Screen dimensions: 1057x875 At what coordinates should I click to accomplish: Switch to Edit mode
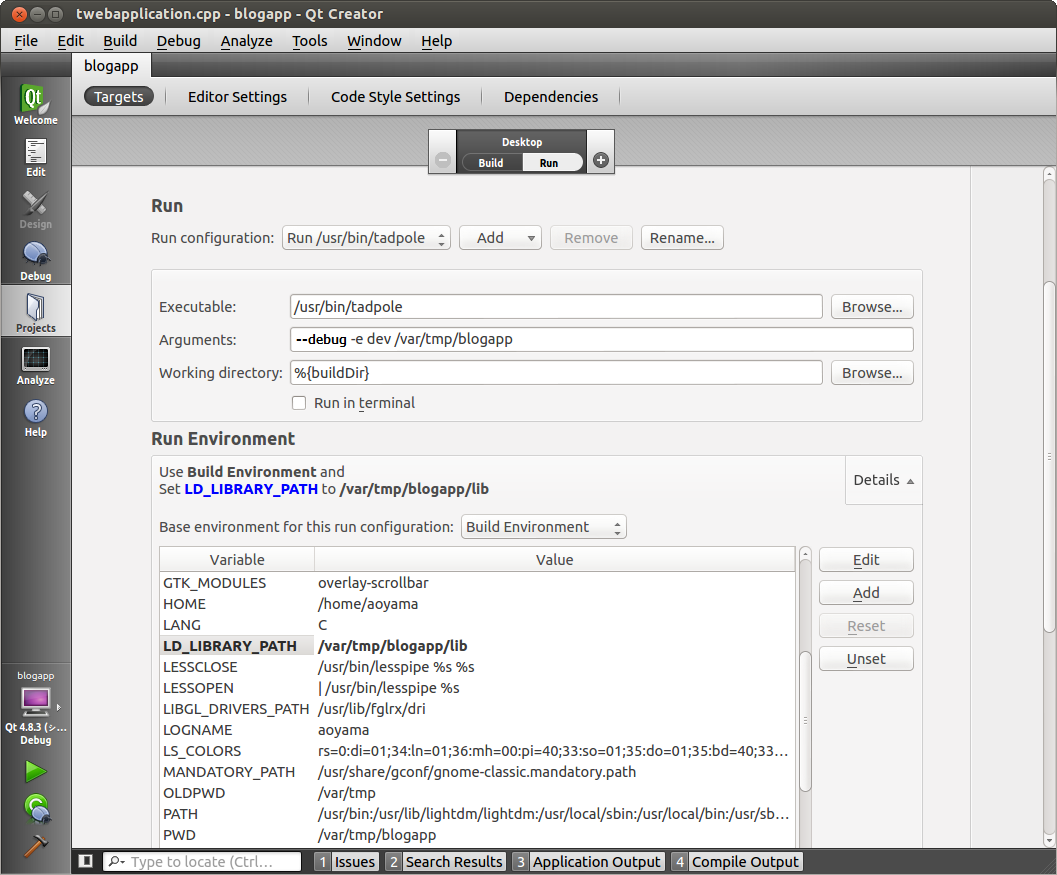click(36, 157)
